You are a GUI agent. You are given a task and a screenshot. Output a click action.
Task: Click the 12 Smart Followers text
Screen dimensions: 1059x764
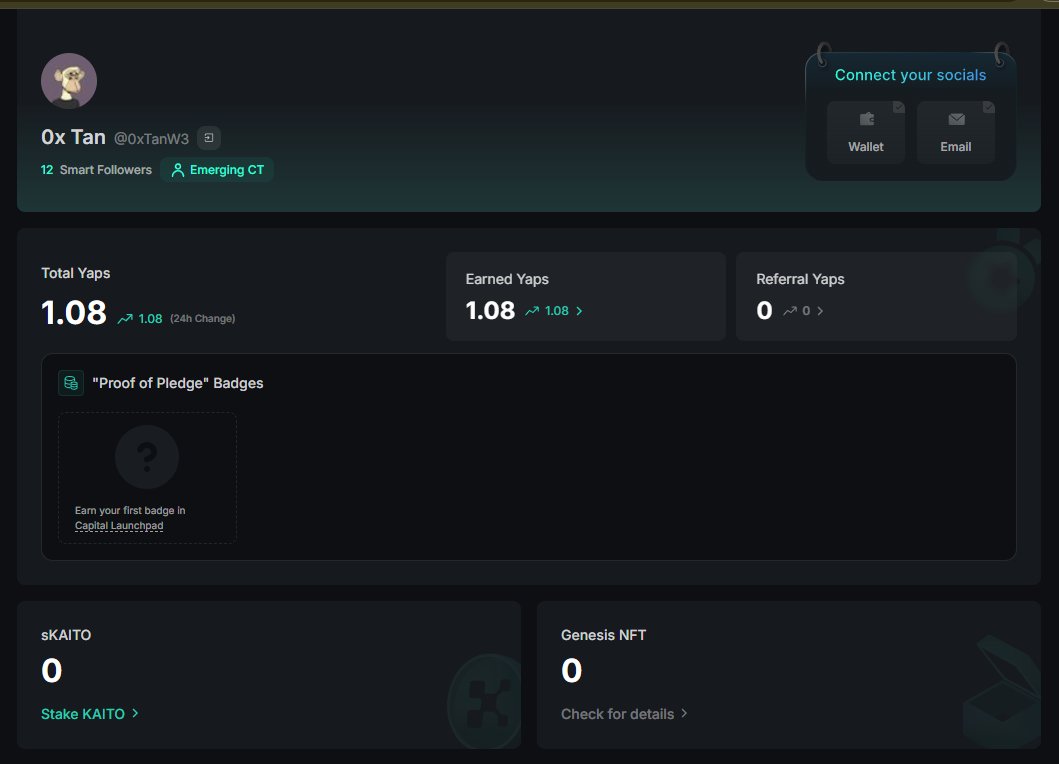click(97, 170)
